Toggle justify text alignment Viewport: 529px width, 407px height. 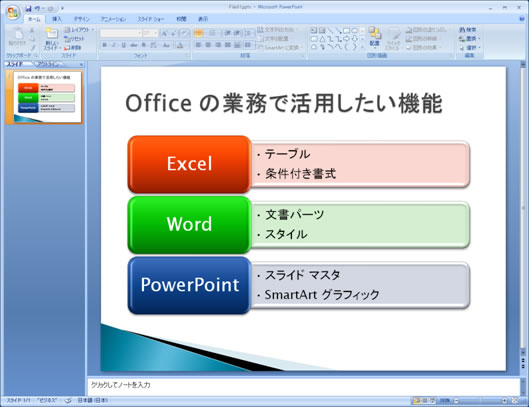(228, 45)
